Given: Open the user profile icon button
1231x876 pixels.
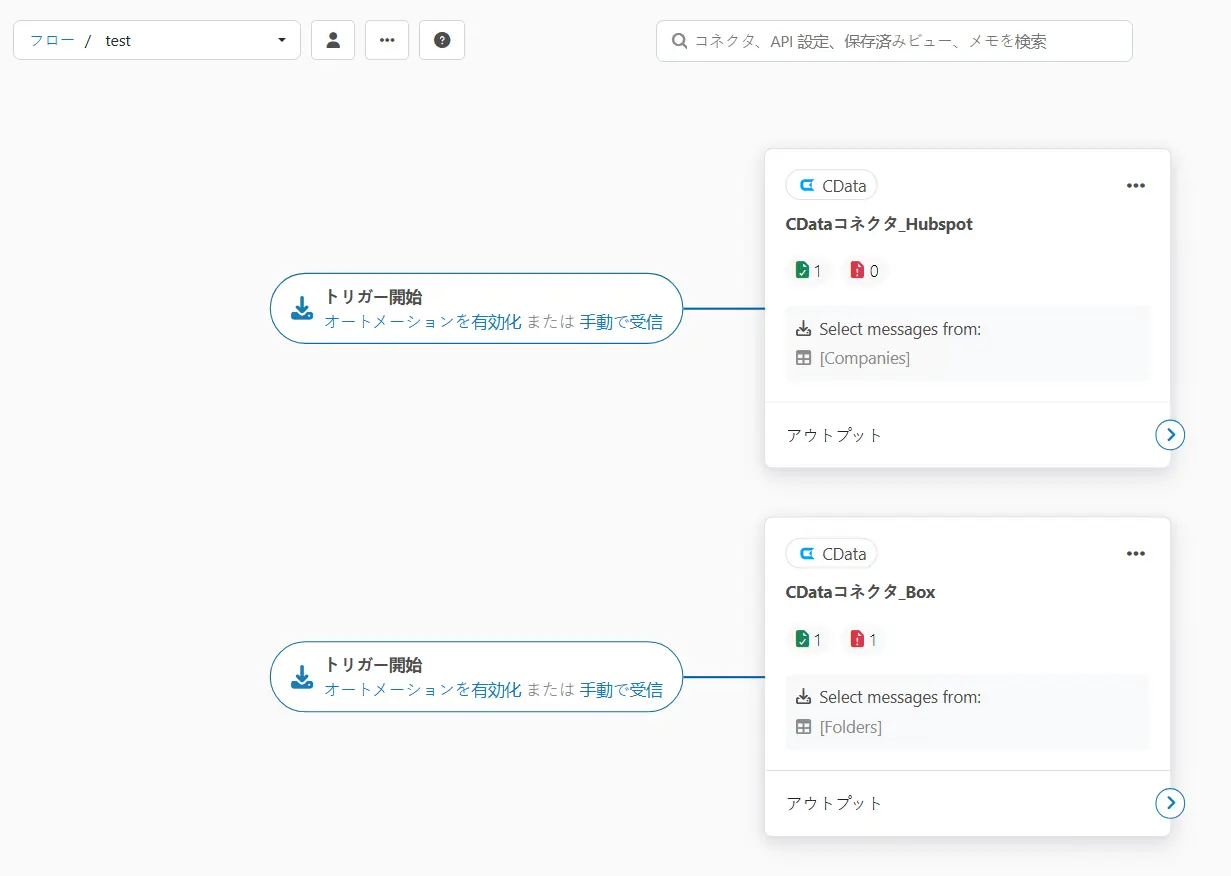Looking at the screenshot, I should 333,40.
